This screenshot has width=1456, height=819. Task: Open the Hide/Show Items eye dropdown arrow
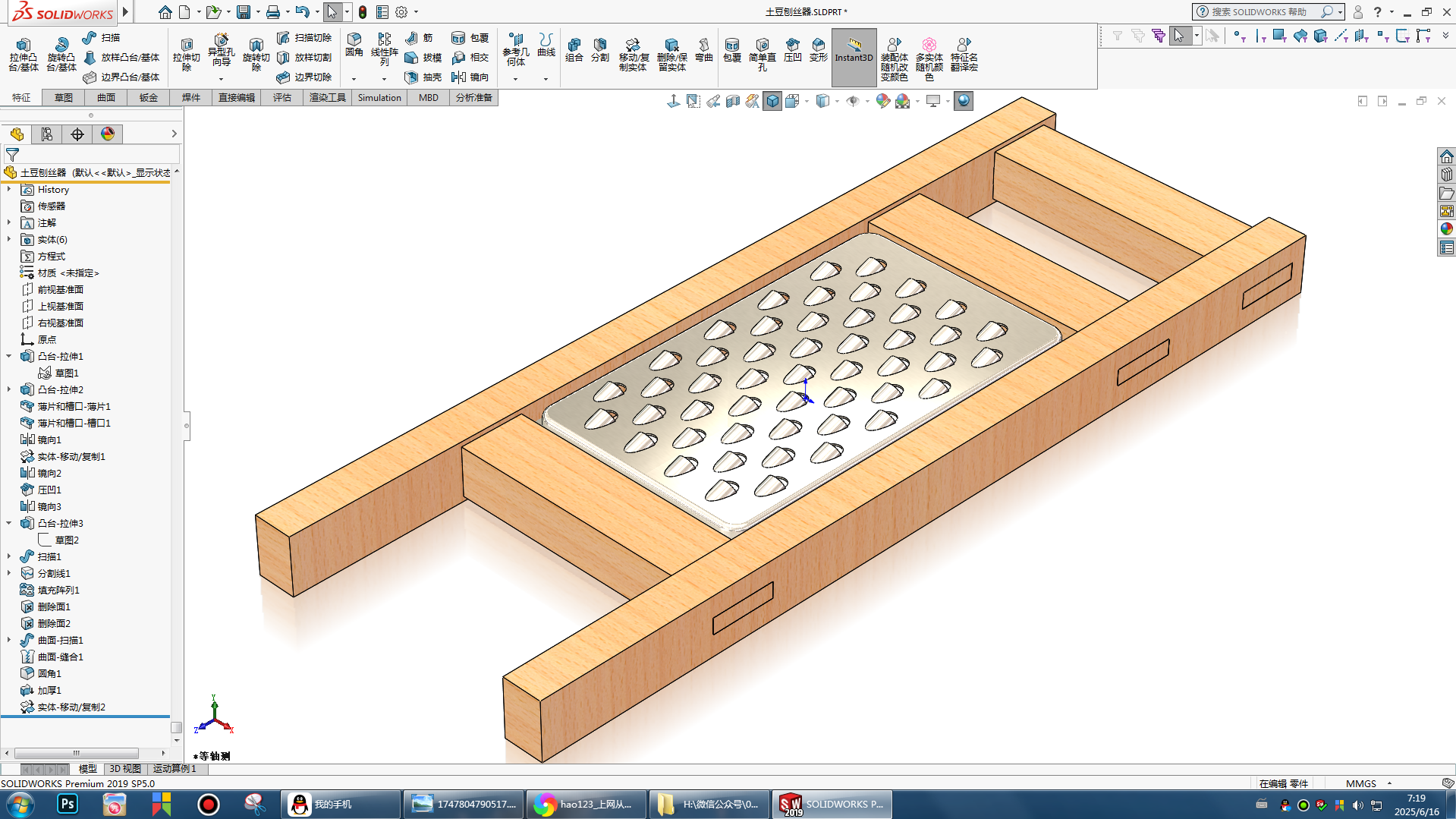[867, 101]
